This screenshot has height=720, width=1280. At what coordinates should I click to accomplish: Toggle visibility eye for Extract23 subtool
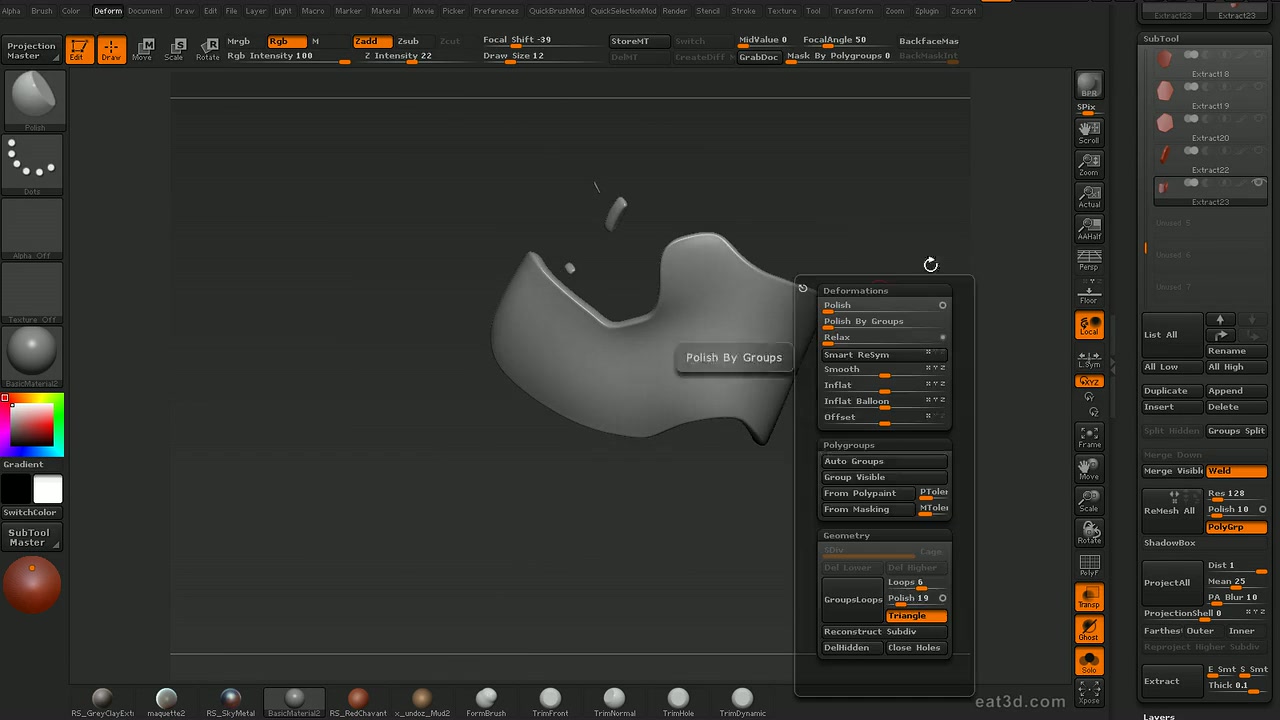[x=1258, y=183]
